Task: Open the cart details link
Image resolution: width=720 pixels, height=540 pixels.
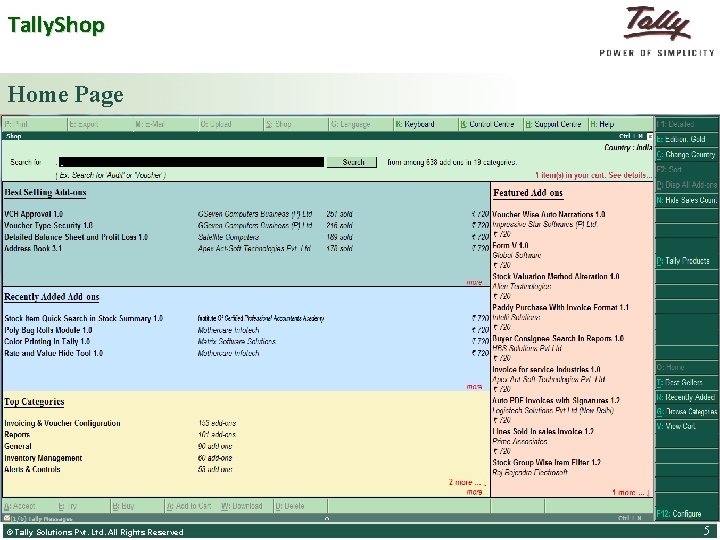Action: [x=593, y=175]
